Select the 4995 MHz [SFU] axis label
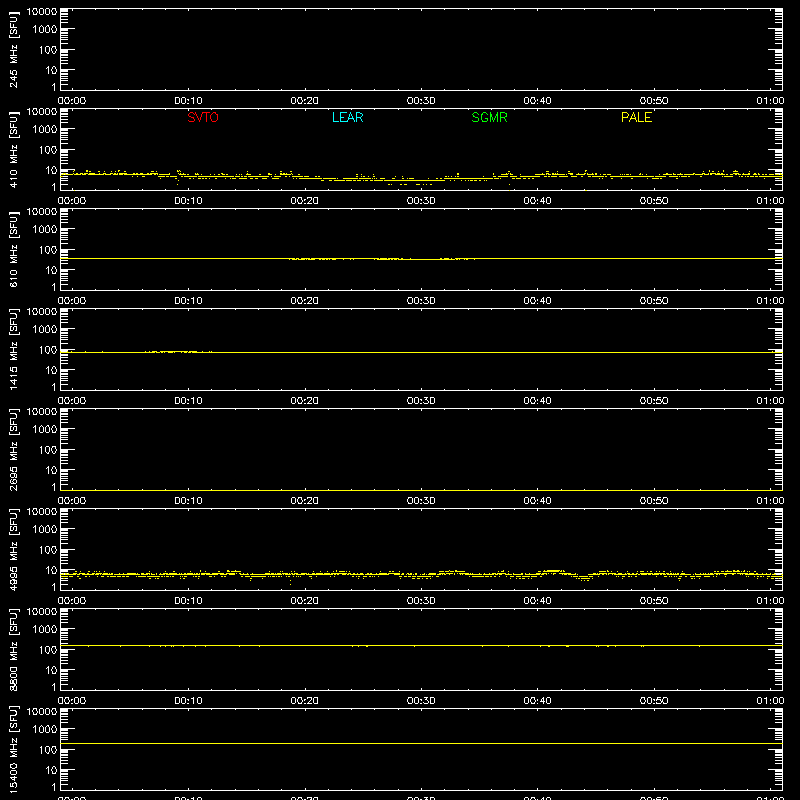The height and width of the screenshot is (800, 800). tap(13, 549)
